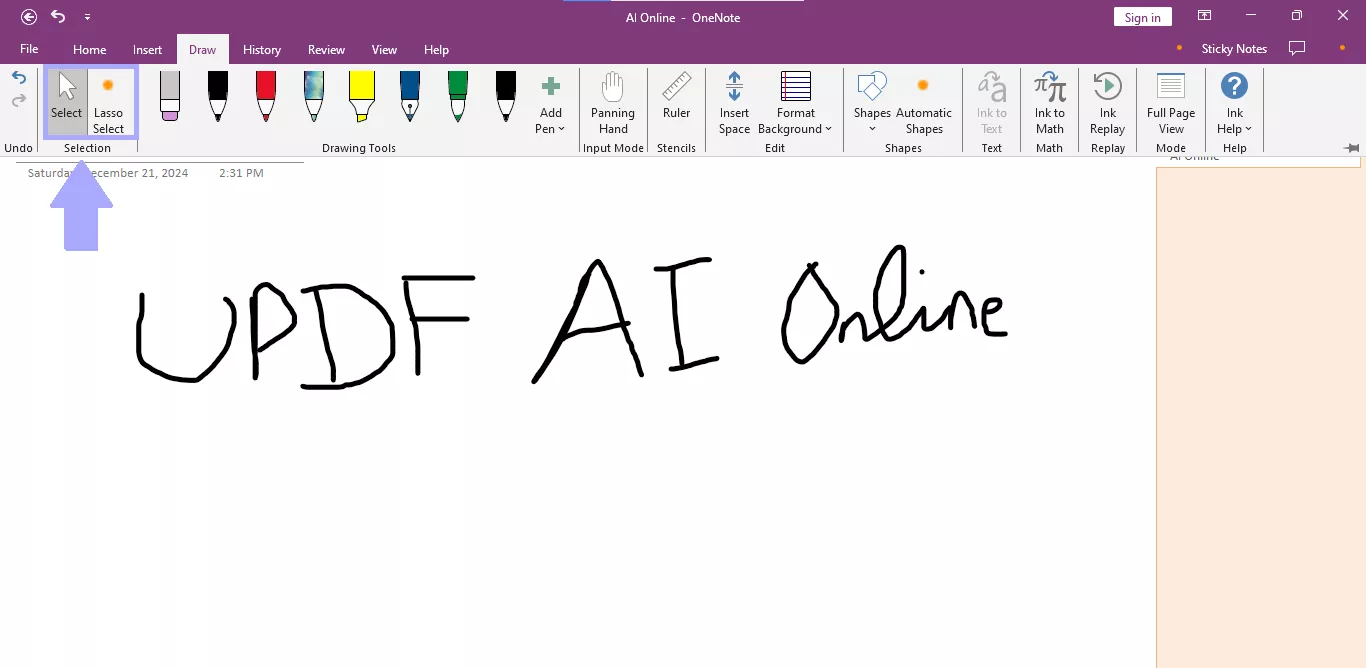Toggle the yellow highlighter pen
The image size is (1366, 668).
pos(361,95)
